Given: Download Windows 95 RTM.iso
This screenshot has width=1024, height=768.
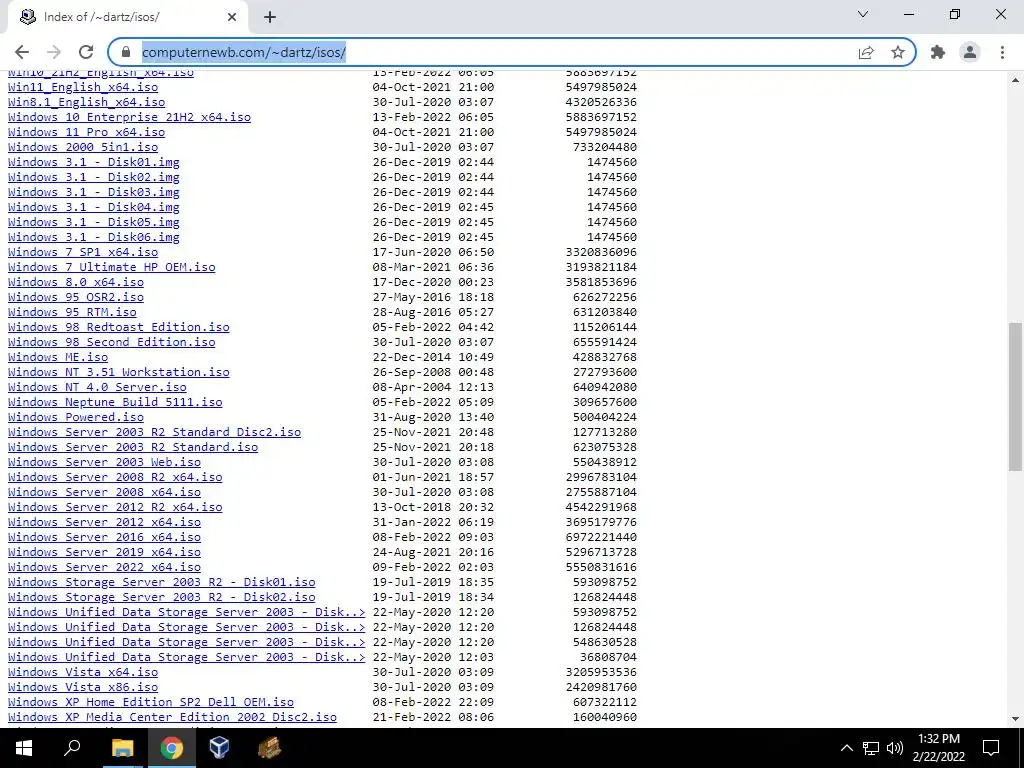Looking at the screenshot, I should [x=72, y=312].
